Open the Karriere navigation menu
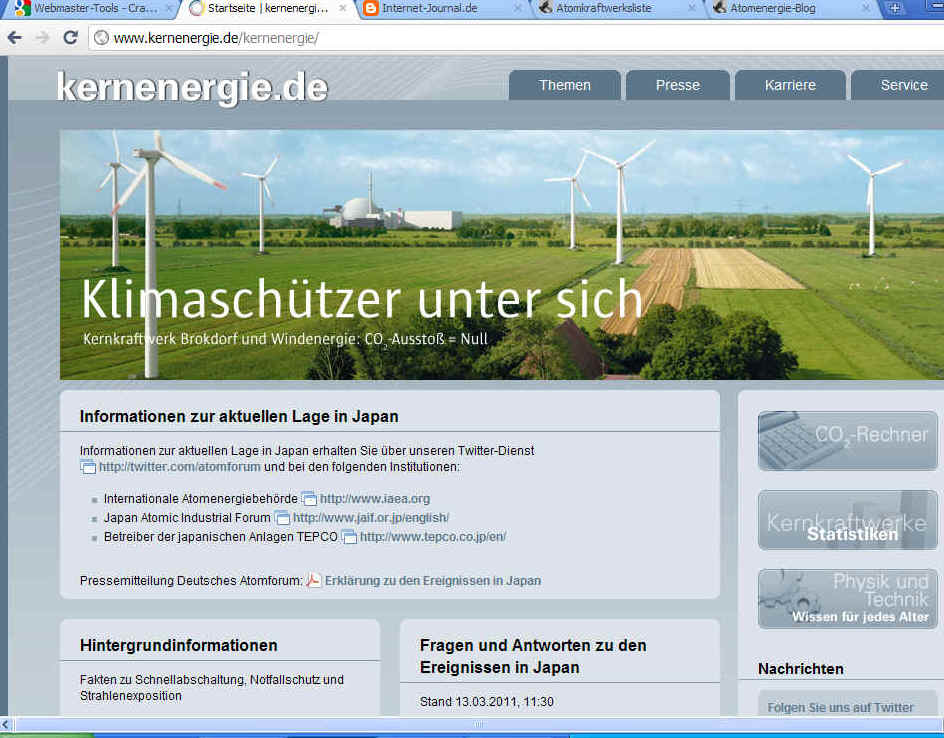This screenshot has height=738, width=944. (x=790, y=85)
